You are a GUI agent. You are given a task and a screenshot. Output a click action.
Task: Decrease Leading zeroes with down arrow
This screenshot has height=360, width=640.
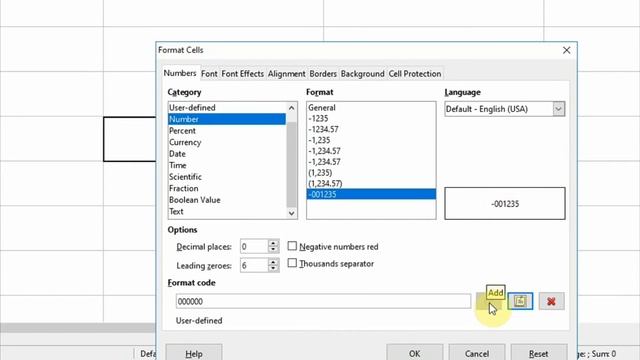click(x=273, y=268)
